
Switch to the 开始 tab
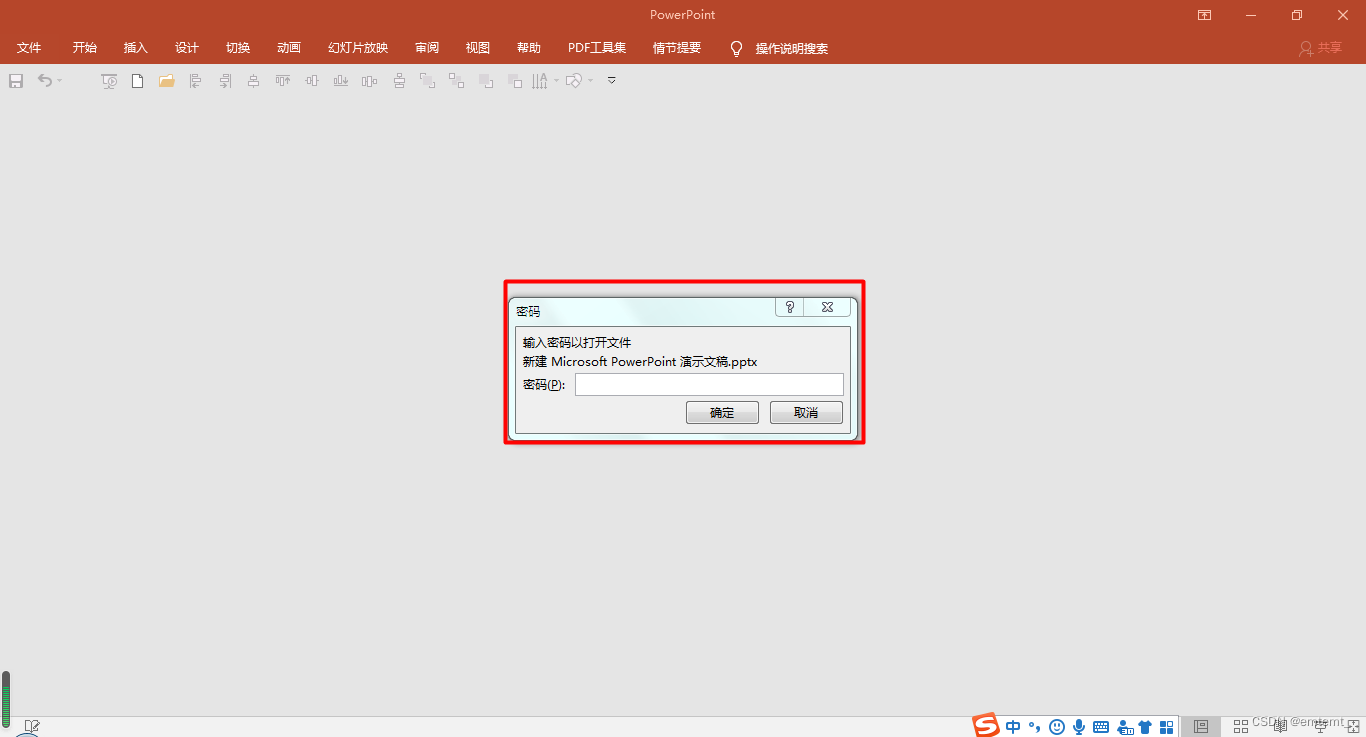(x=85, y=48)
